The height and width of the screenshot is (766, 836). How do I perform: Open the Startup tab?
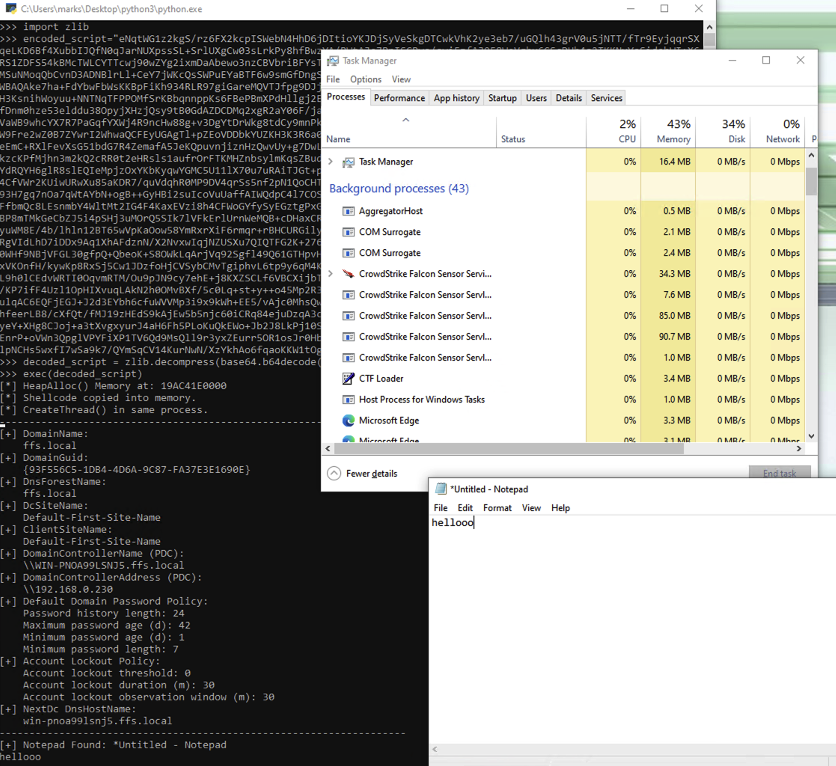pyautogui.click(x=502, y=98)
